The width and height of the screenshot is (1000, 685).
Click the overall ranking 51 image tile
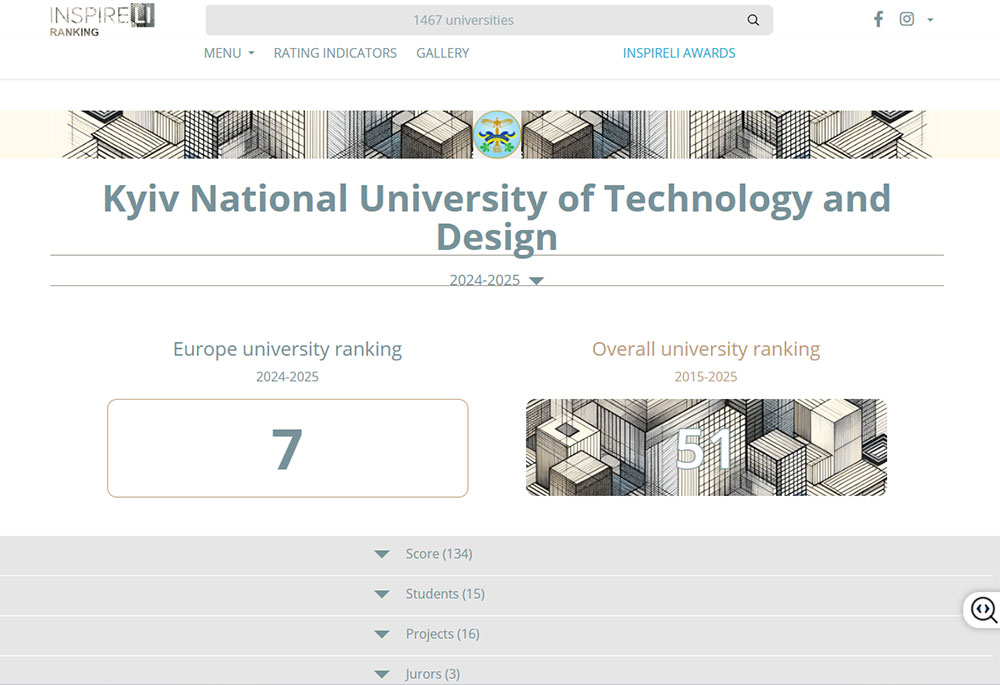click(705, 448)
